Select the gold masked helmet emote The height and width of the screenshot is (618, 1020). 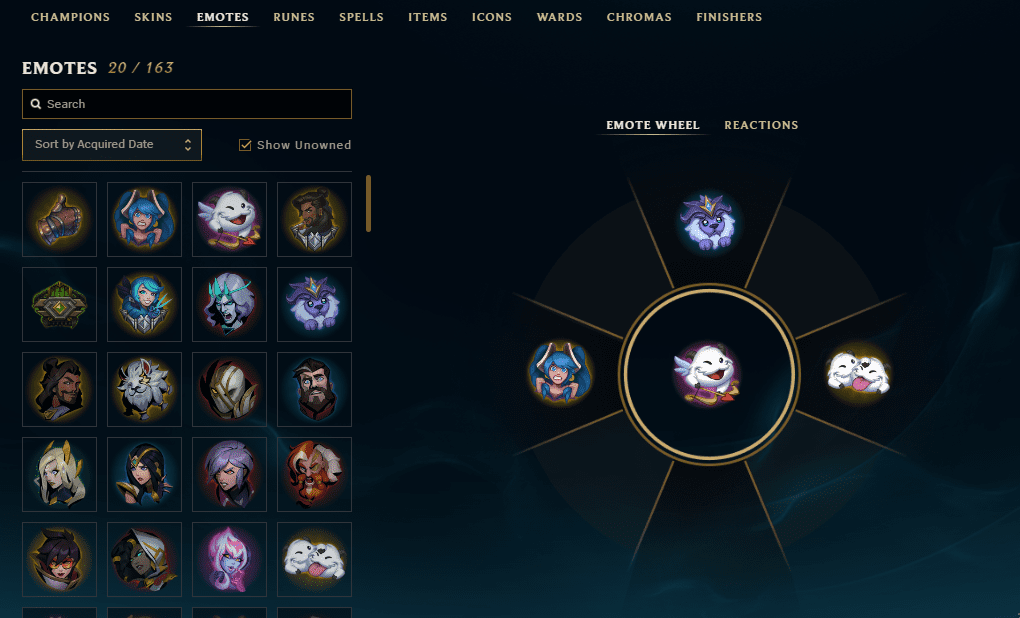coord(230,390)
